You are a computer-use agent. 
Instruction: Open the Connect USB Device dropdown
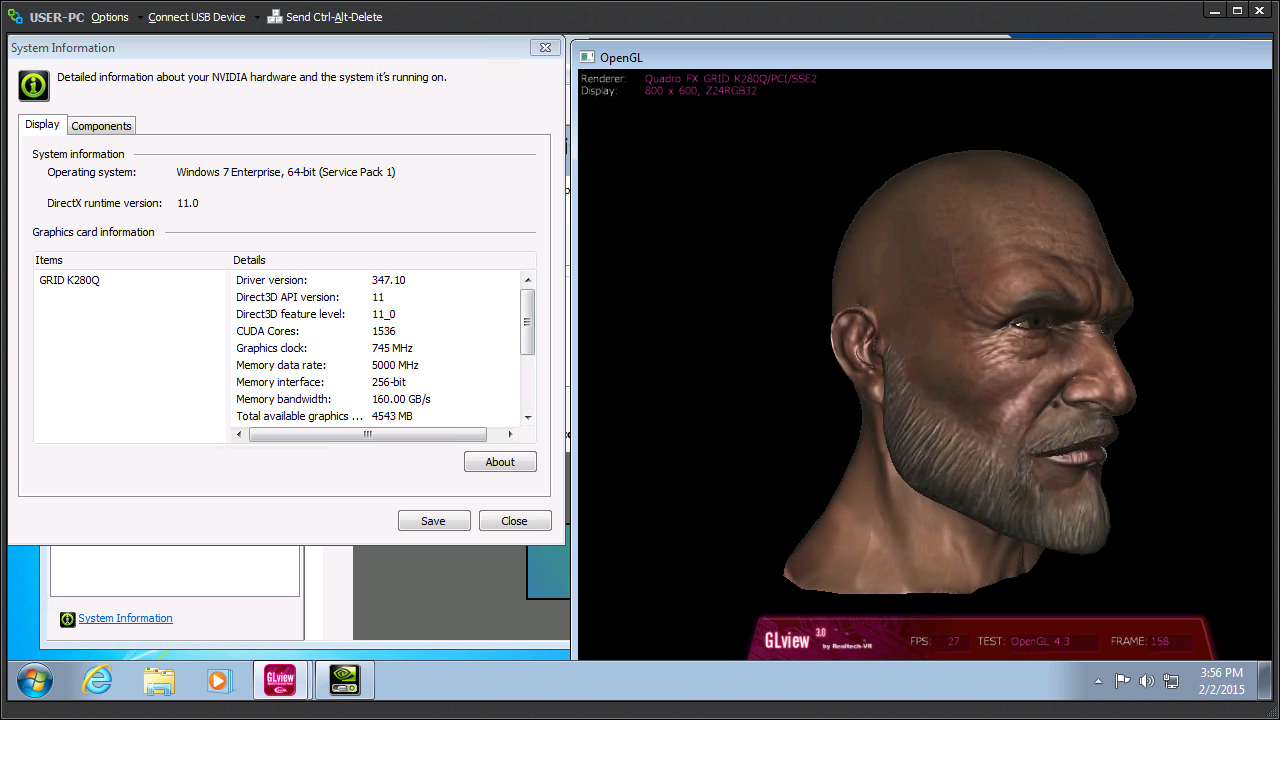pyautogui.click(x=196, y=17)
